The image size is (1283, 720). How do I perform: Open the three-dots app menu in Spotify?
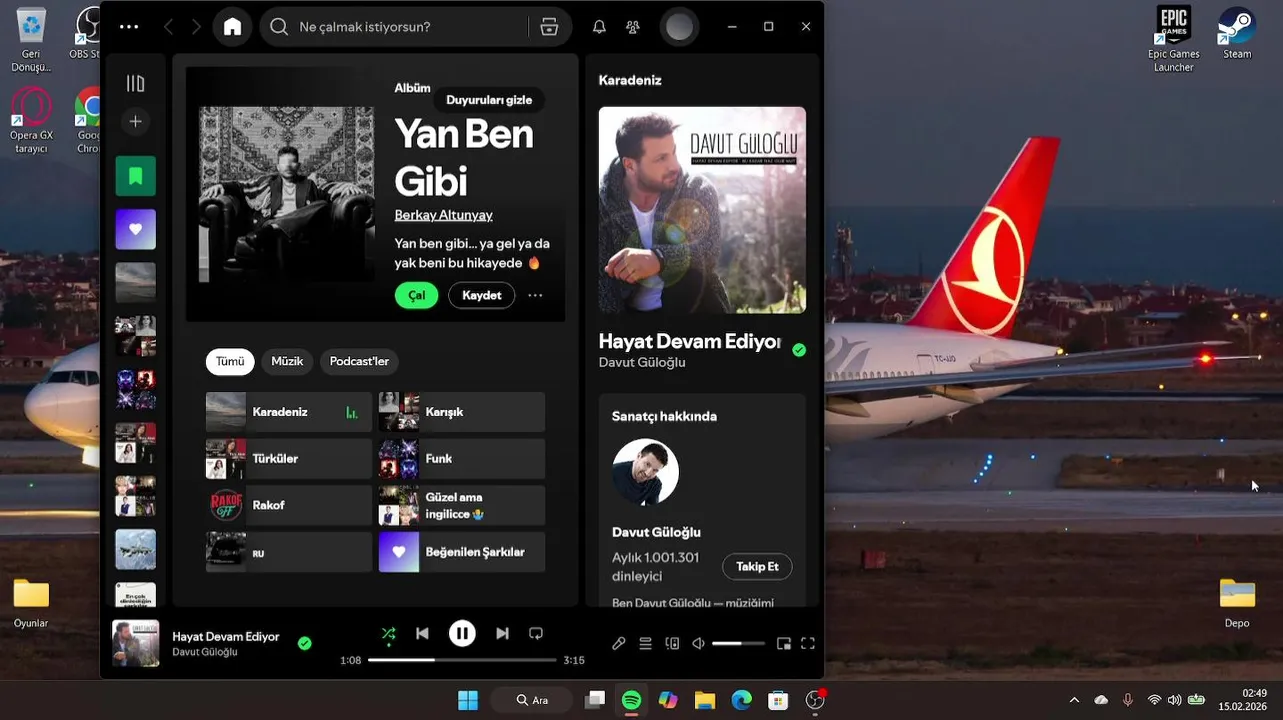click(129, 27)
